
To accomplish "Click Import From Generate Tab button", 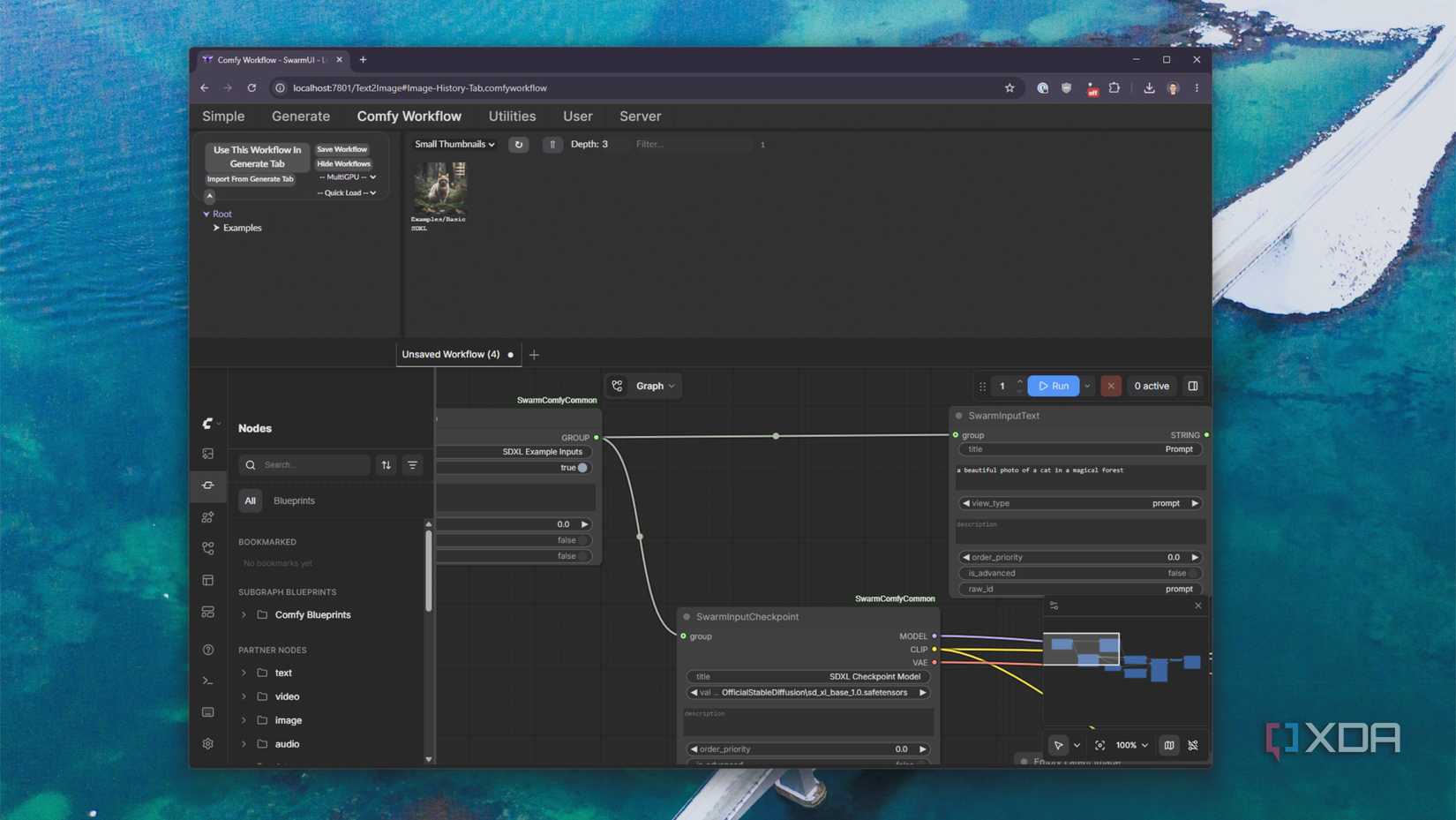I will (251, 179).
